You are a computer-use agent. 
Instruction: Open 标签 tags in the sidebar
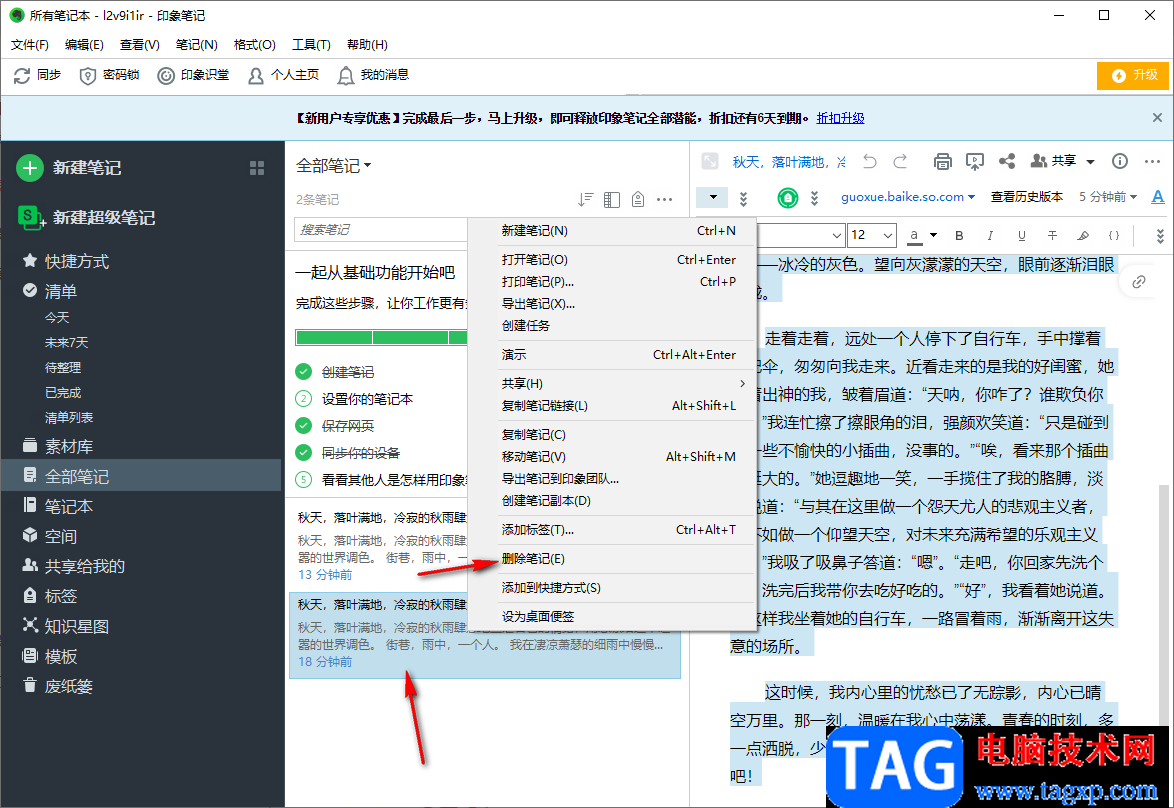coord(49,596)
